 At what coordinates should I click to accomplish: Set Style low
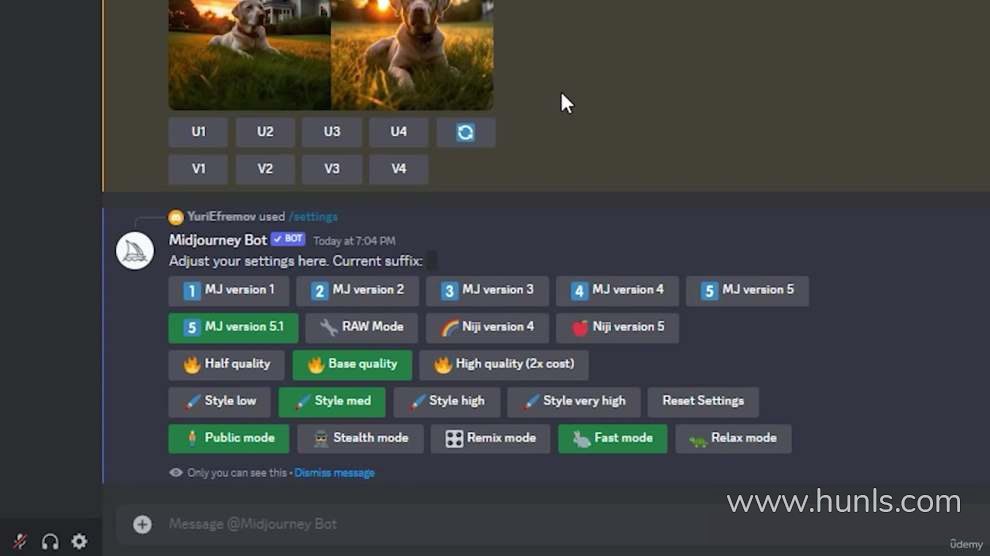(x=219, y=402)
